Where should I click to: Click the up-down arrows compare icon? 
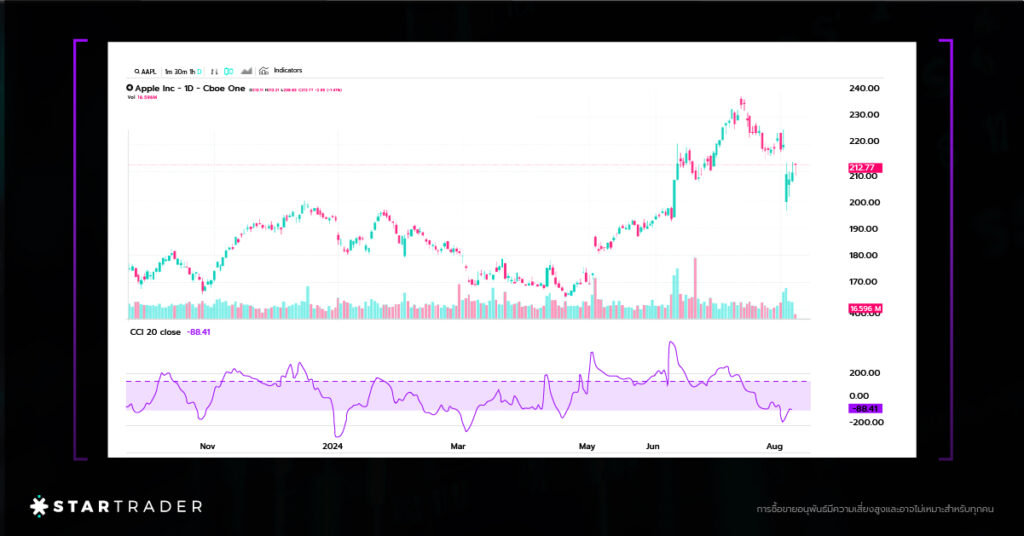(214, 71)
